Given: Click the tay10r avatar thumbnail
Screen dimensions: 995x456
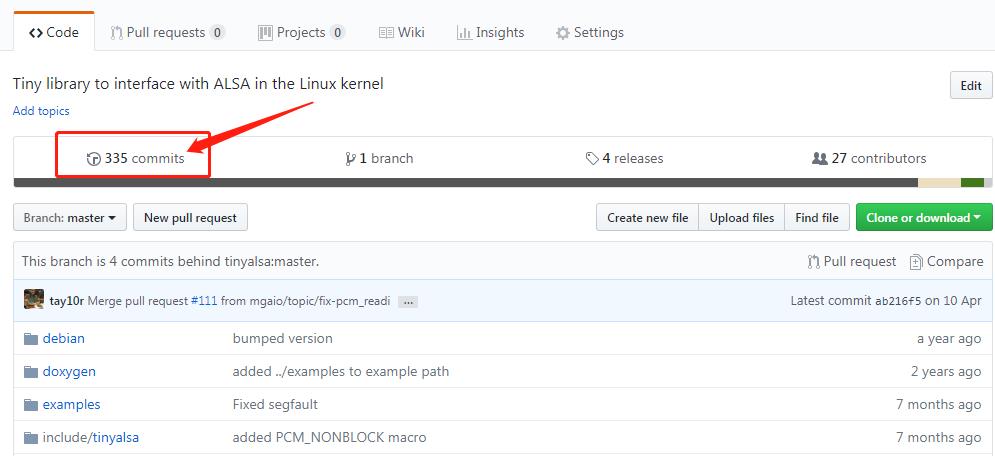Looking at the screenshot, I should point(34,299).
